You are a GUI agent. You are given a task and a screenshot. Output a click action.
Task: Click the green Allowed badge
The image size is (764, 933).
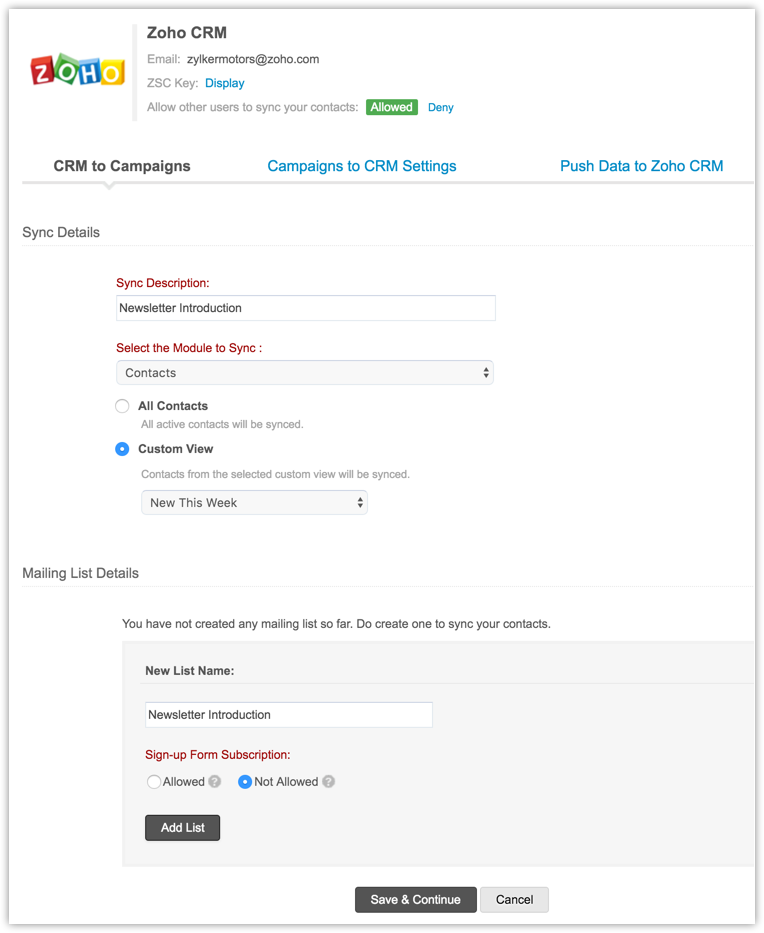tap(391, 107)
